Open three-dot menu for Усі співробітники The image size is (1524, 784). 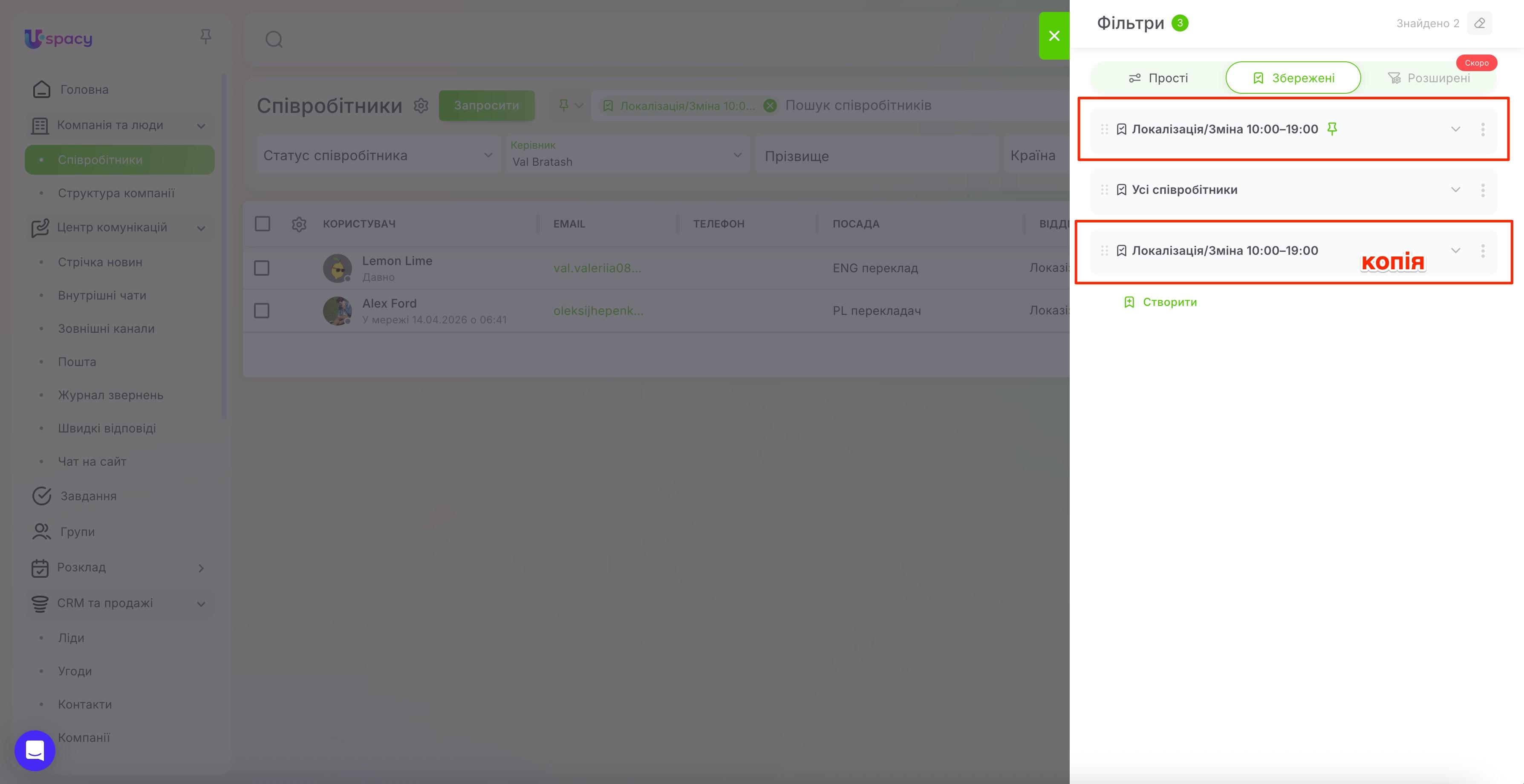point(1483,190)
